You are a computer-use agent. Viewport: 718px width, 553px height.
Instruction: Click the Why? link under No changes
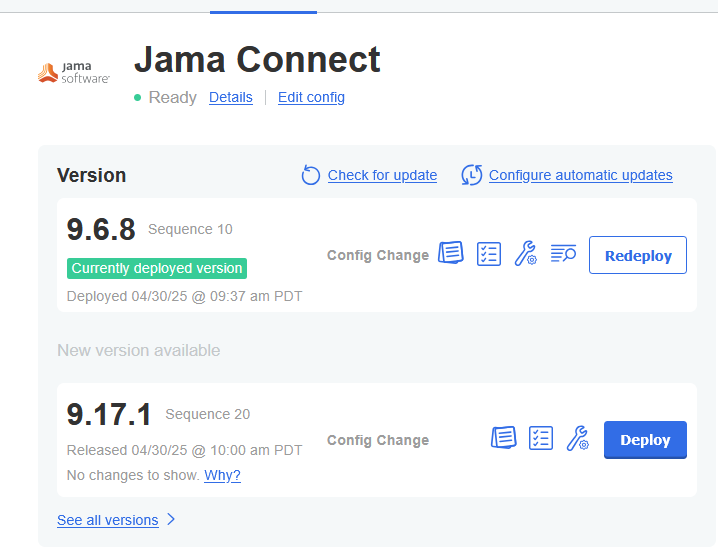(x=223, y=475)
